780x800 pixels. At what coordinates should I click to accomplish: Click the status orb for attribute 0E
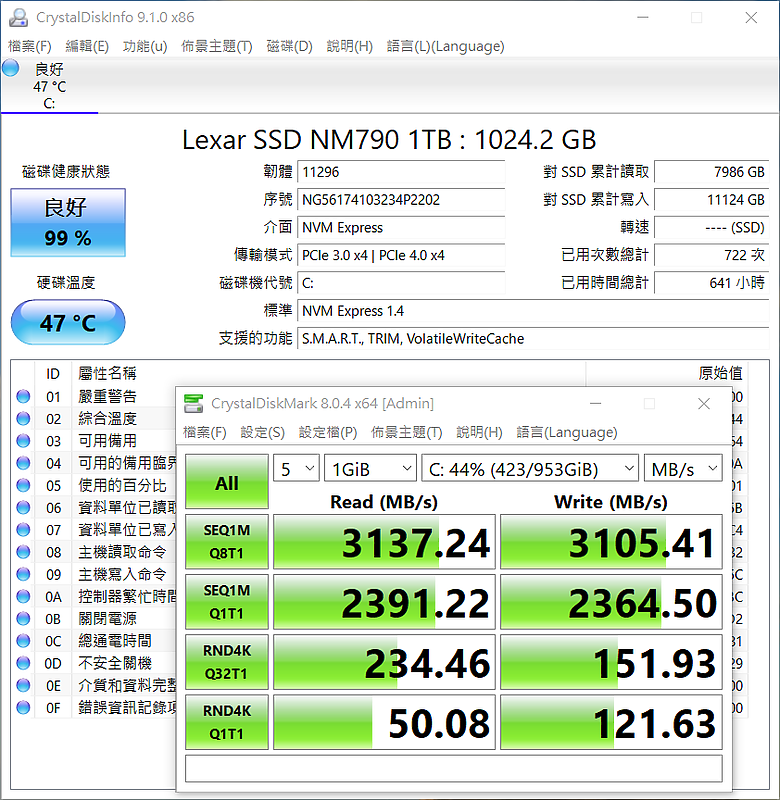23,685
